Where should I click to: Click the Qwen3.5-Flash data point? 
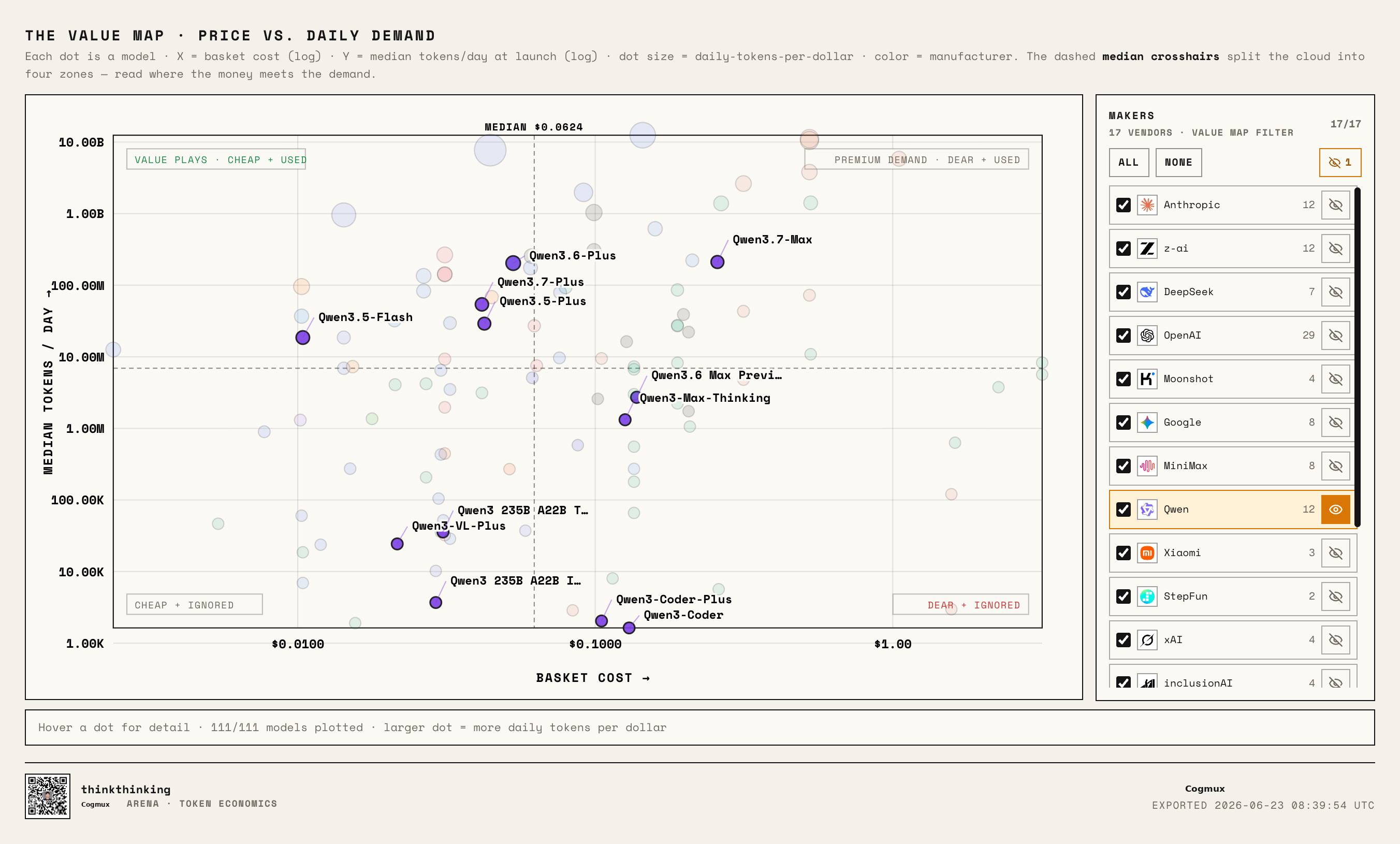click(303, 338)
